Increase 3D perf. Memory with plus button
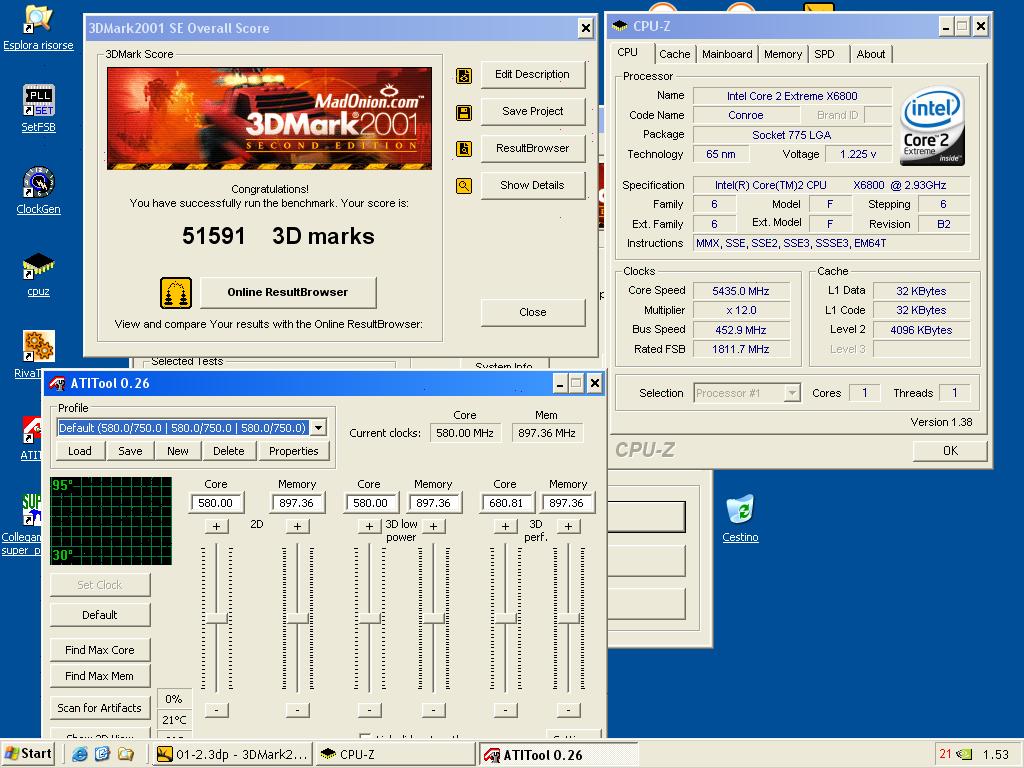1024x768 pixels. (568, 526)
